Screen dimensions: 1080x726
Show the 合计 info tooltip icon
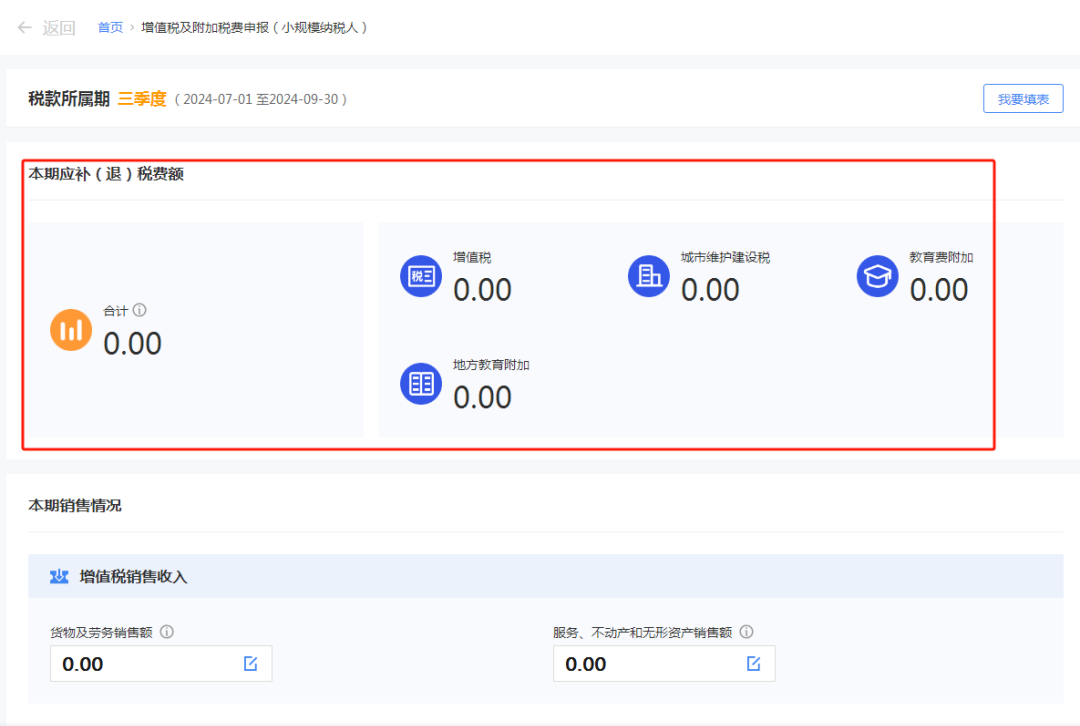[140, 311]
